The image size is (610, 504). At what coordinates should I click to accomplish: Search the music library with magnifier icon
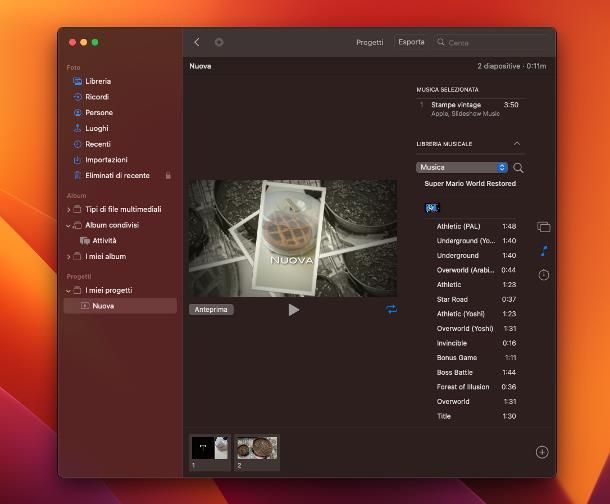pyautogui.click(x=518, y=168)
